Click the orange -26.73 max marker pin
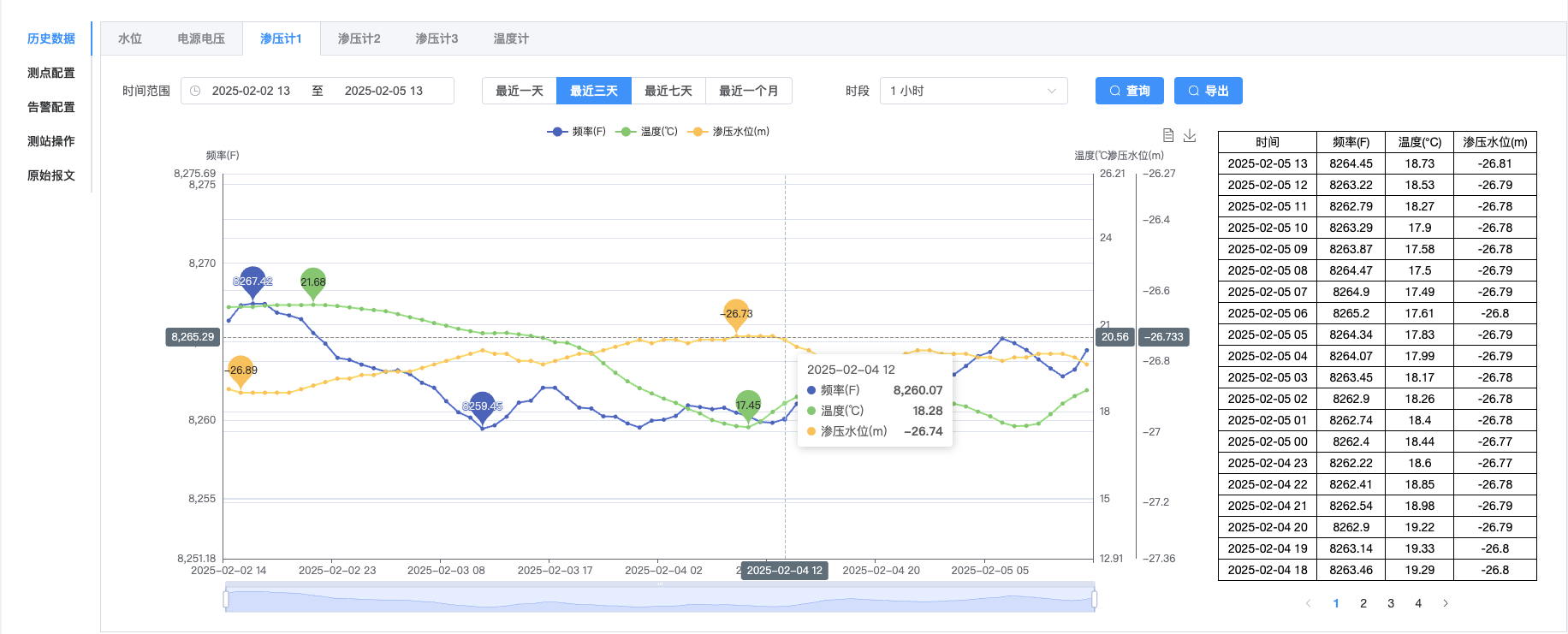 click(x=736, y=312)
